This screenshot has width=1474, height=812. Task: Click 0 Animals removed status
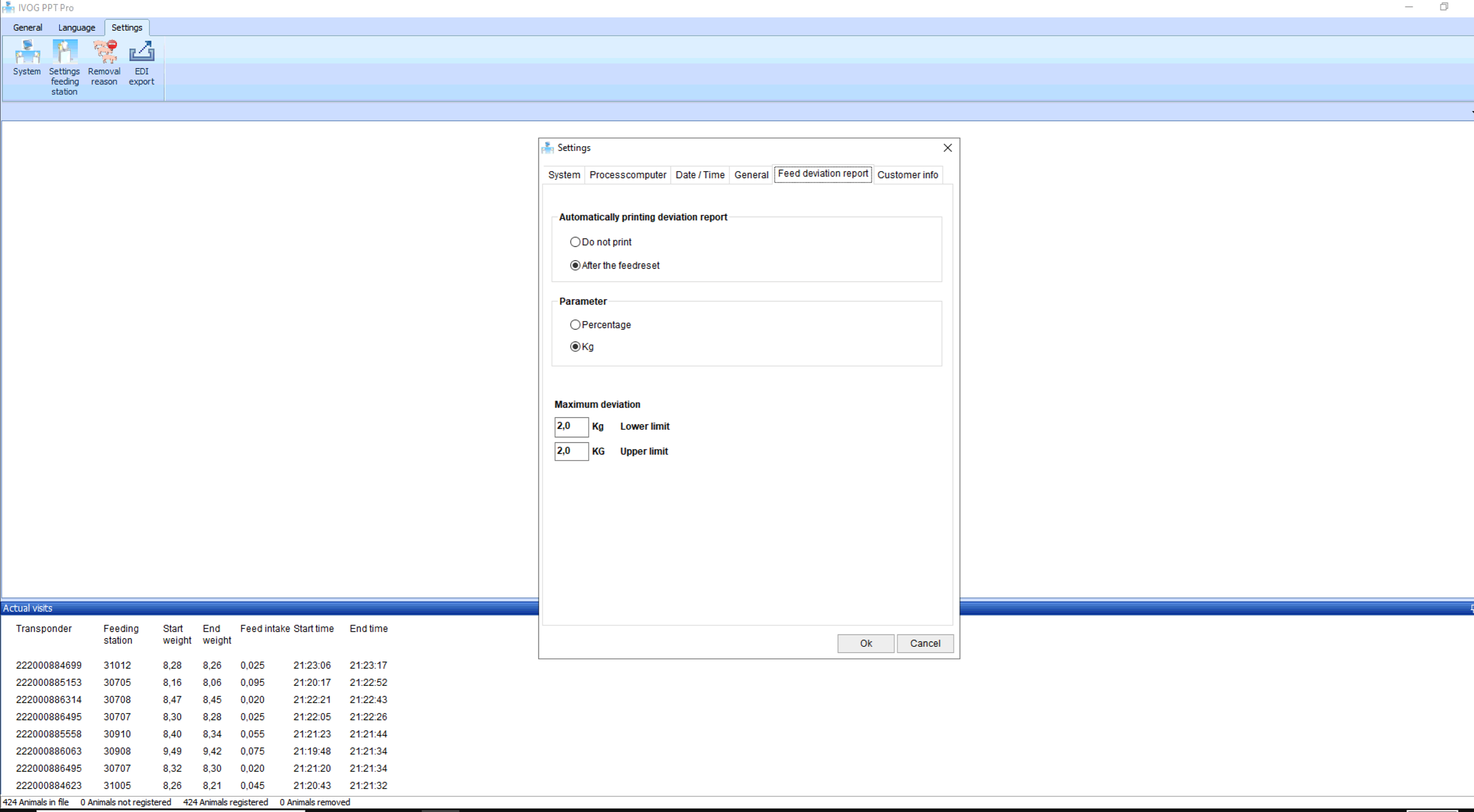point(315,802)
